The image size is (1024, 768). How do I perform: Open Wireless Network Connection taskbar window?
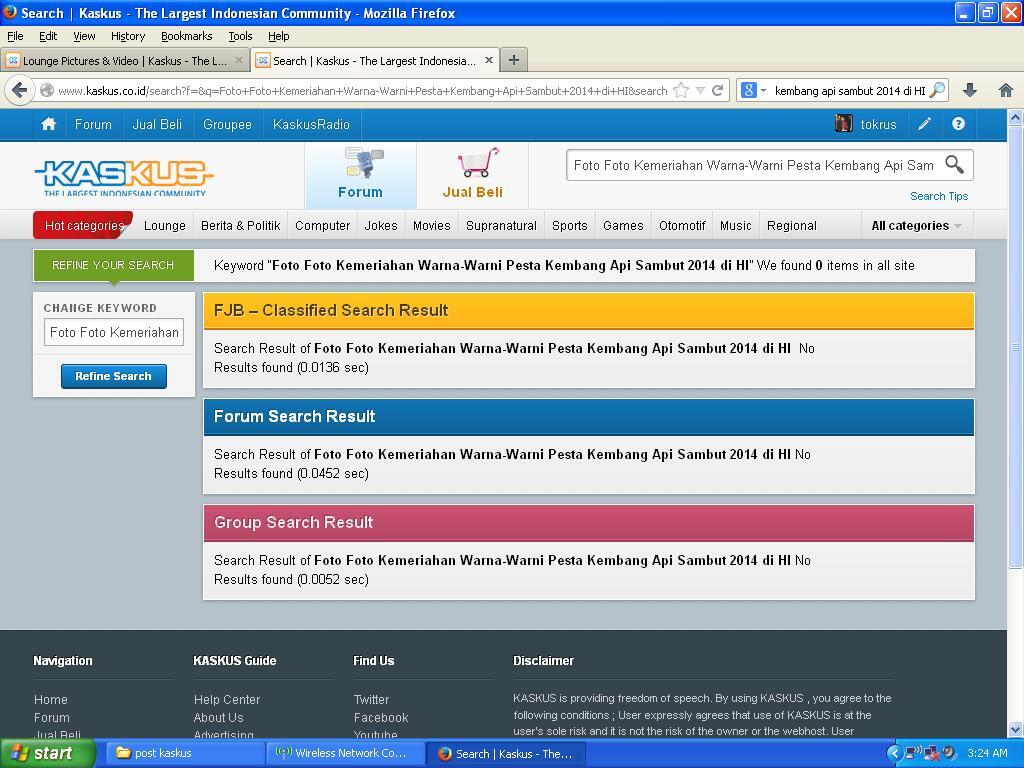[x=346, y=754]
